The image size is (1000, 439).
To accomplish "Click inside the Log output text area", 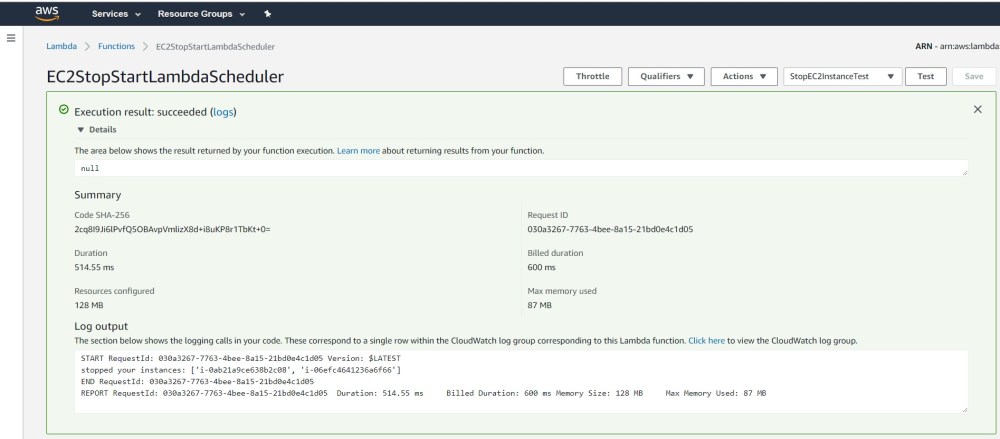I will point(521,381).
